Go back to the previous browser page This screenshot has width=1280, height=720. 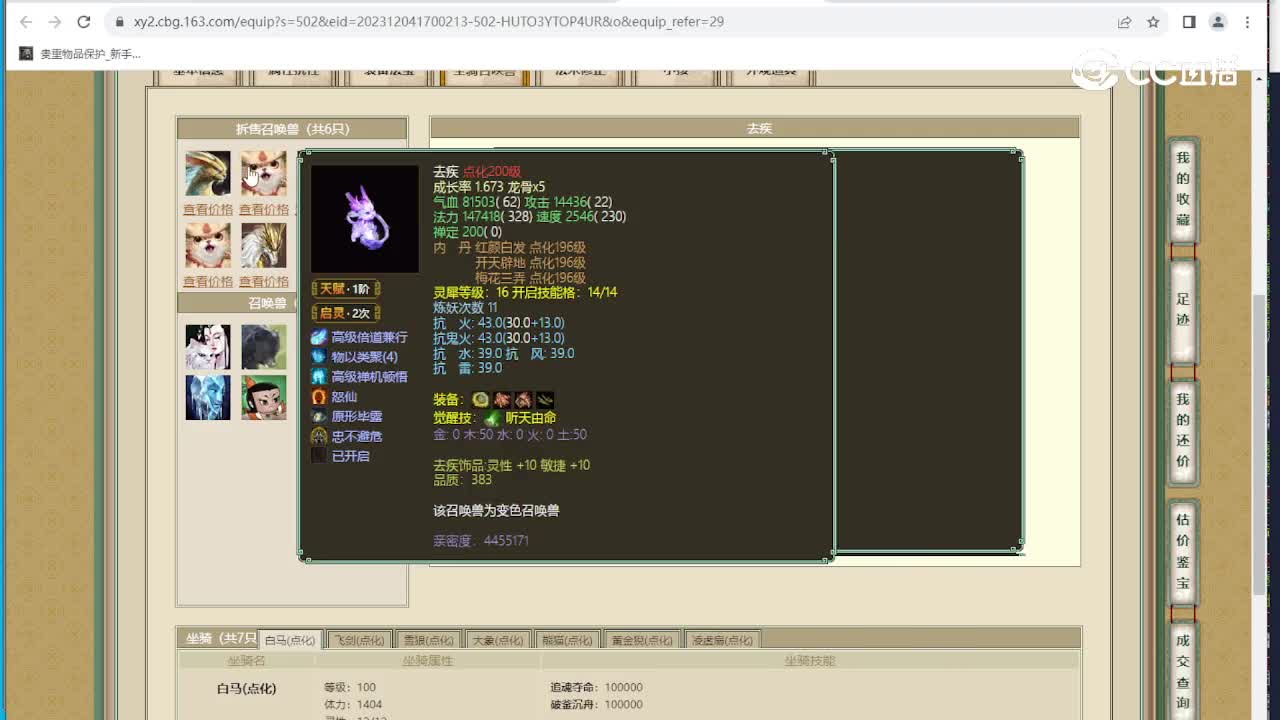click(x=25, y=21)
